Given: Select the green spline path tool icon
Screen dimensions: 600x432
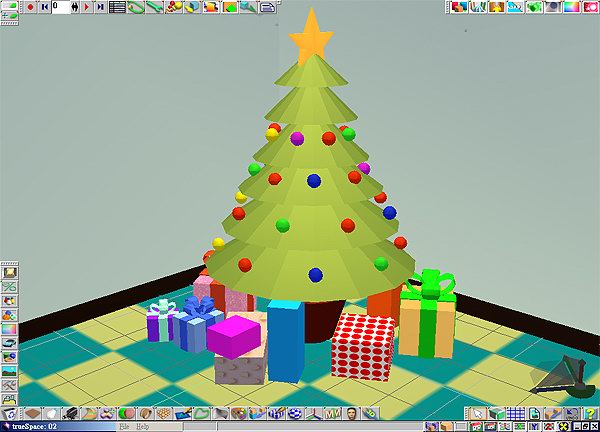Looking at the screenshot, I should 135,6.
